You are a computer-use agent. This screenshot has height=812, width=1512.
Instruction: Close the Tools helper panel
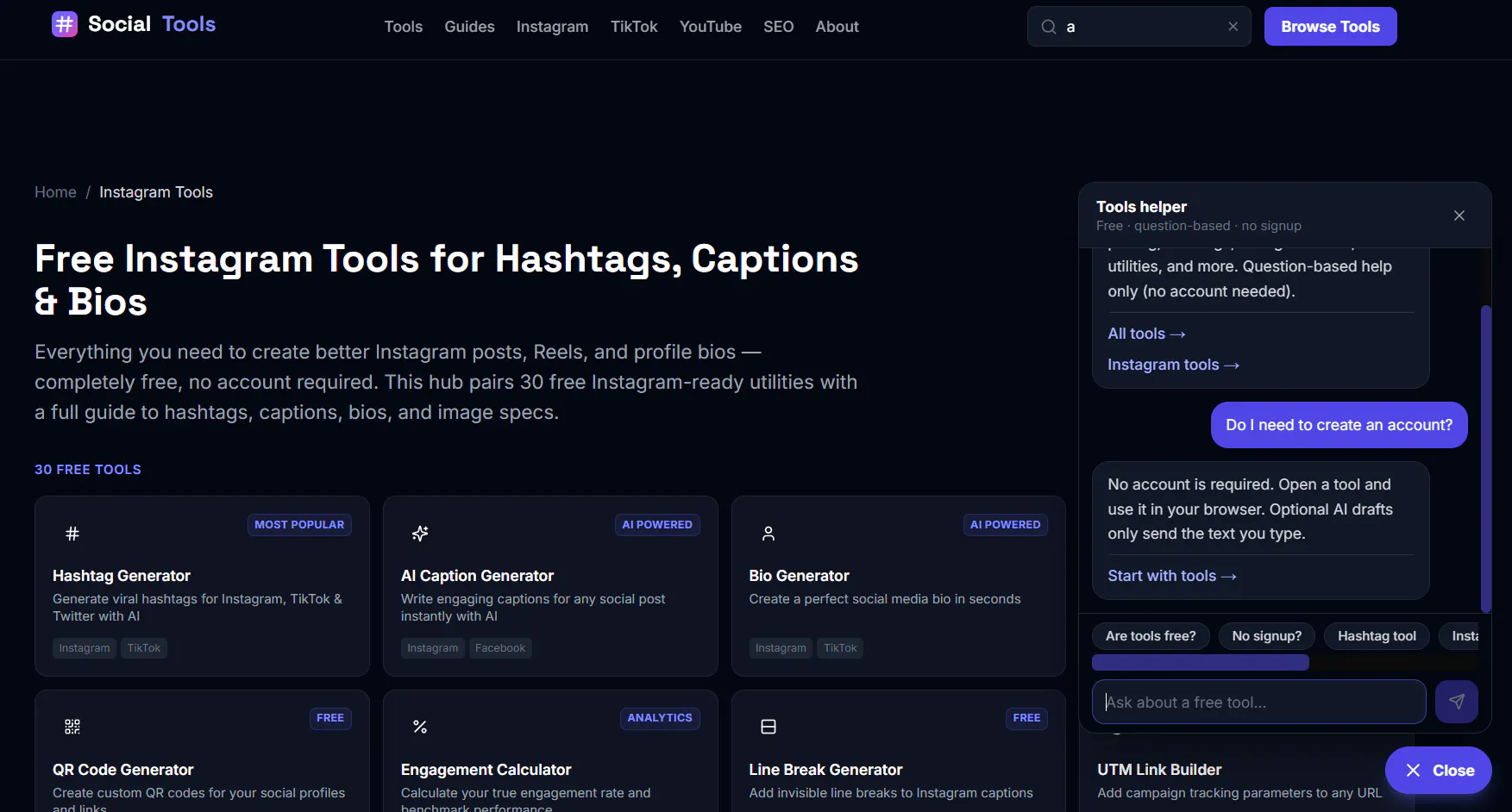(x=1459, y=215)
